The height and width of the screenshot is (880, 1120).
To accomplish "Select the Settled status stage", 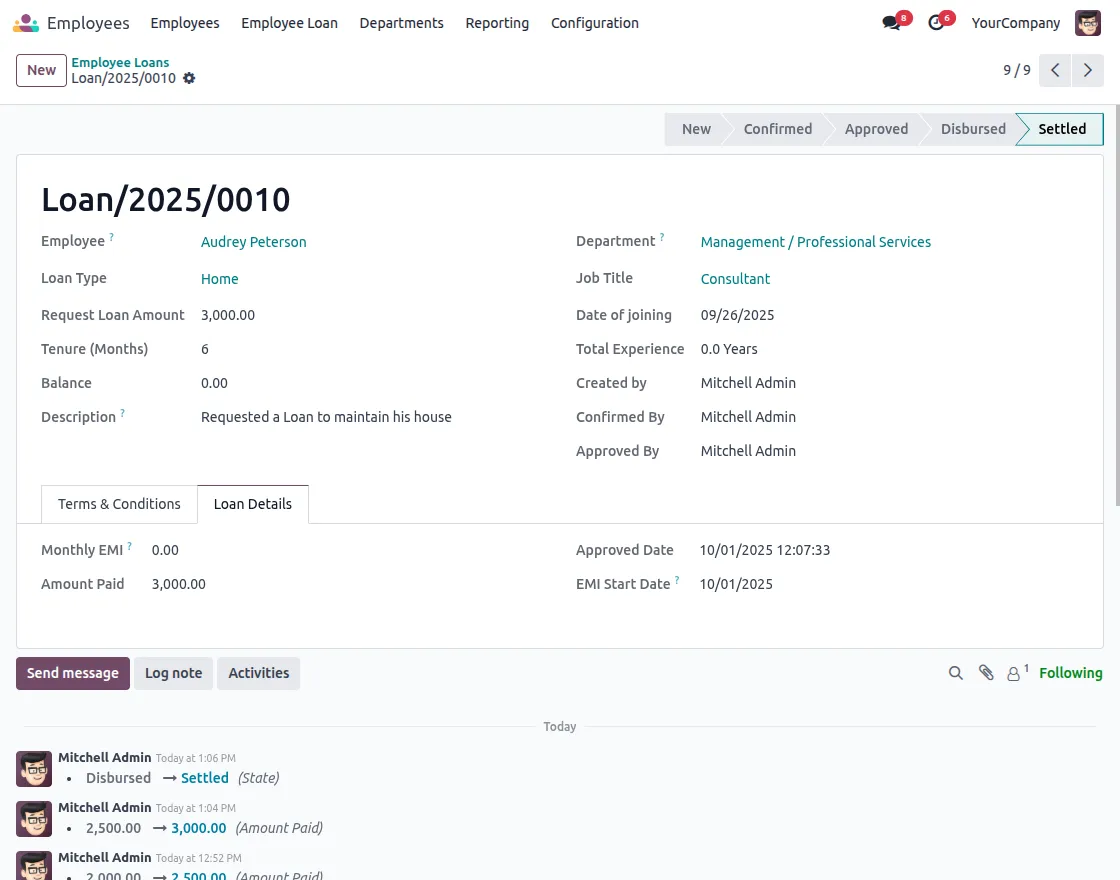I will [x=1061, y=129].
